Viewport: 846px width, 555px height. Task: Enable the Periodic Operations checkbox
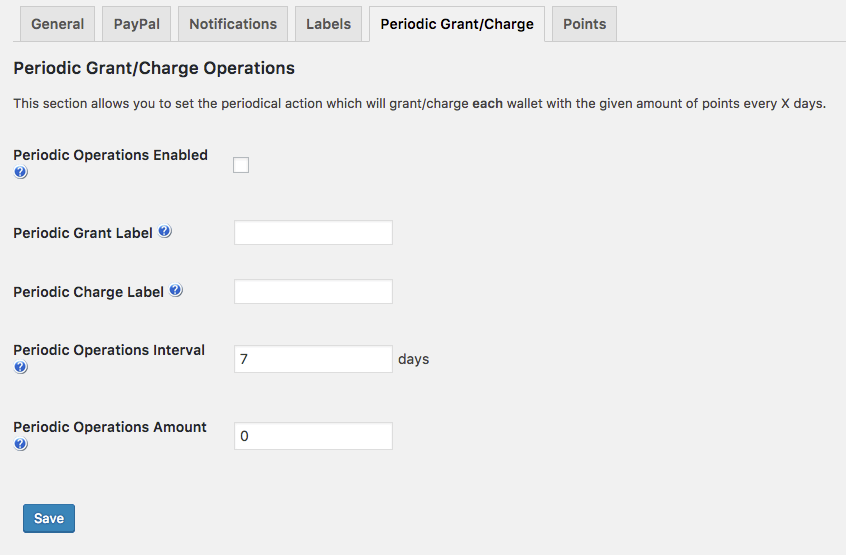(x=241, y=165)
